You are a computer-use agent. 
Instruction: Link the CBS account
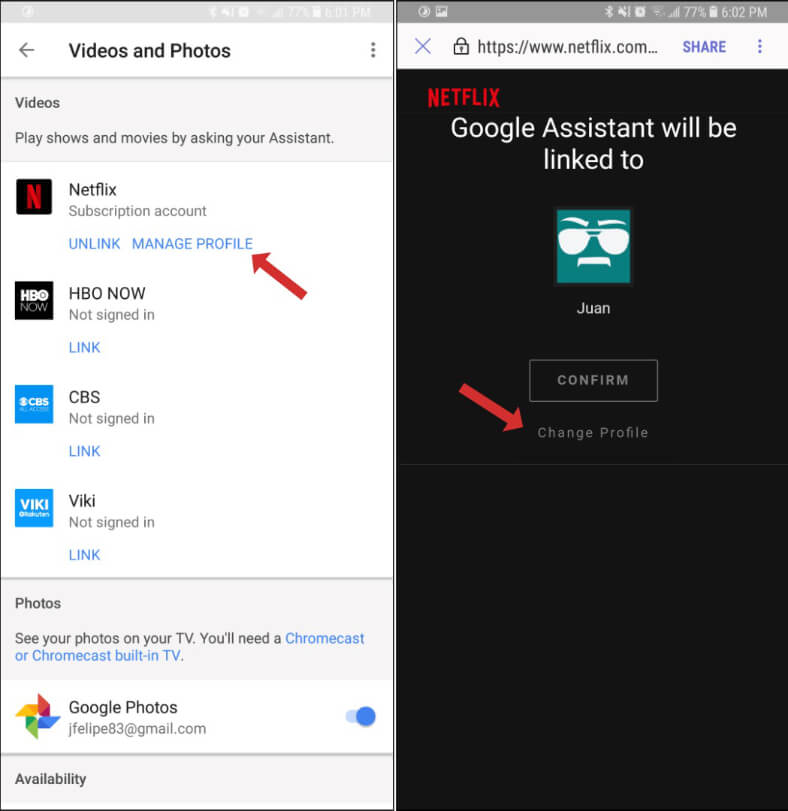coord(84,451)
